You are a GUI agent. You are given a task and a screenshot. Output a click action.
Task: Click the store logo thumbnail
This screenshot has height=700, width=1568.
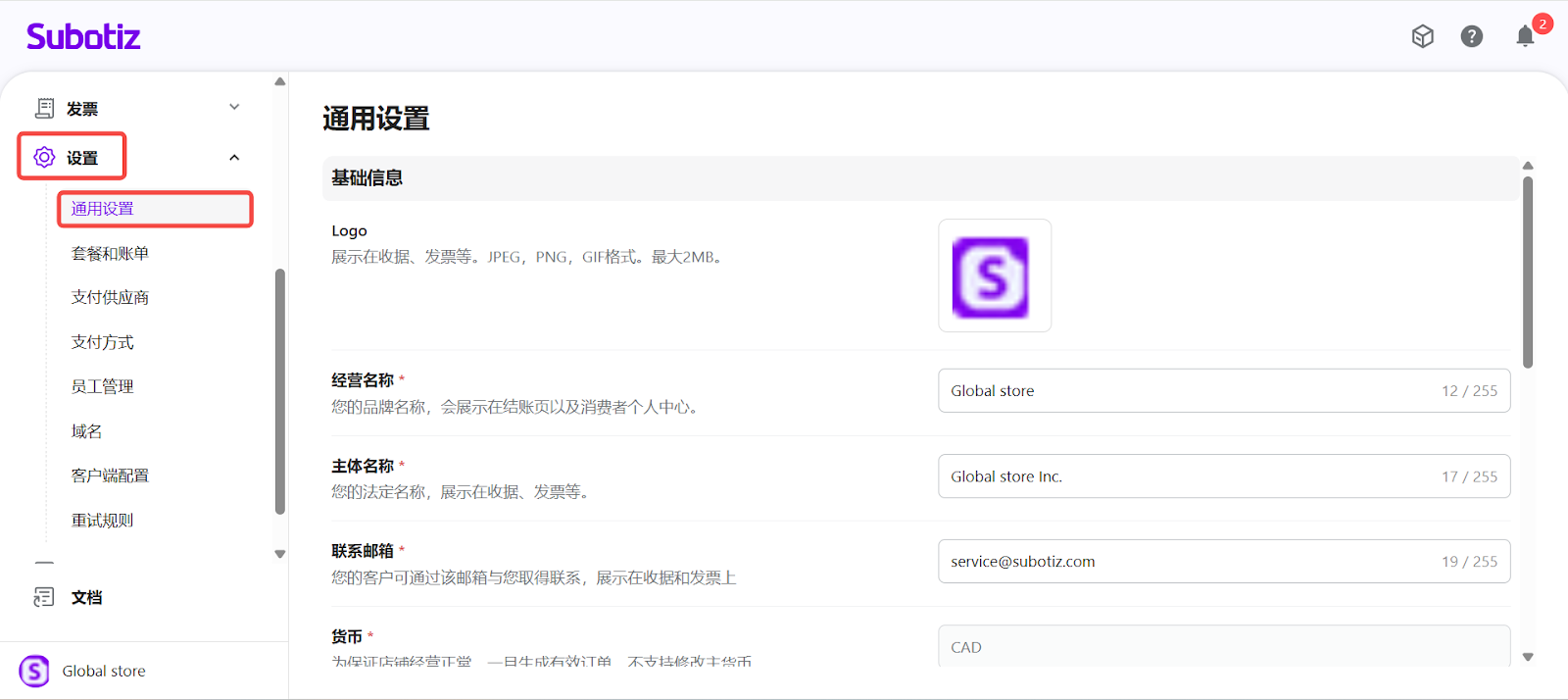(x=994, y=275)
